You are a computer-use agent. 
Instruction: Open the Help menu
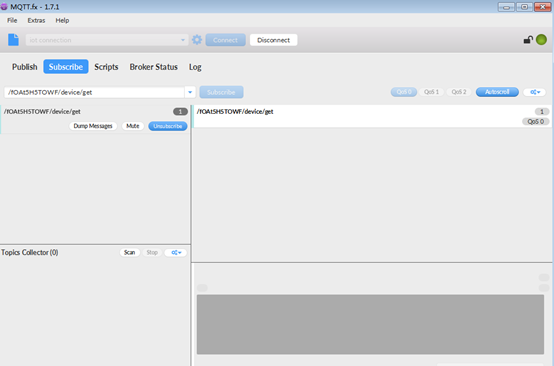62,20
